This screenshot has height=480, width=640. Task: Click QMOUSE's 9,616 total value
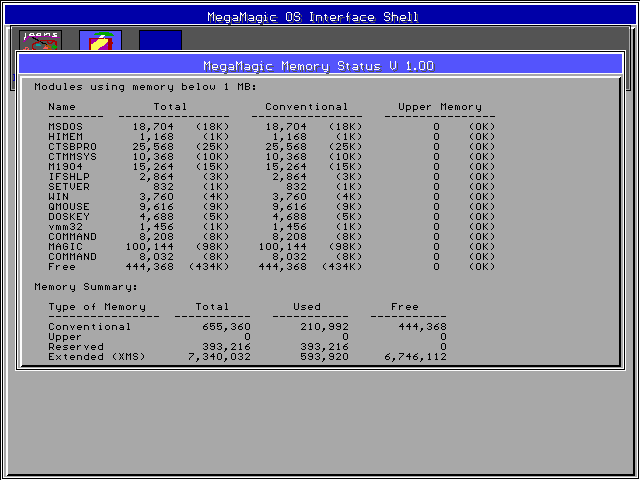tap(156, 207)
